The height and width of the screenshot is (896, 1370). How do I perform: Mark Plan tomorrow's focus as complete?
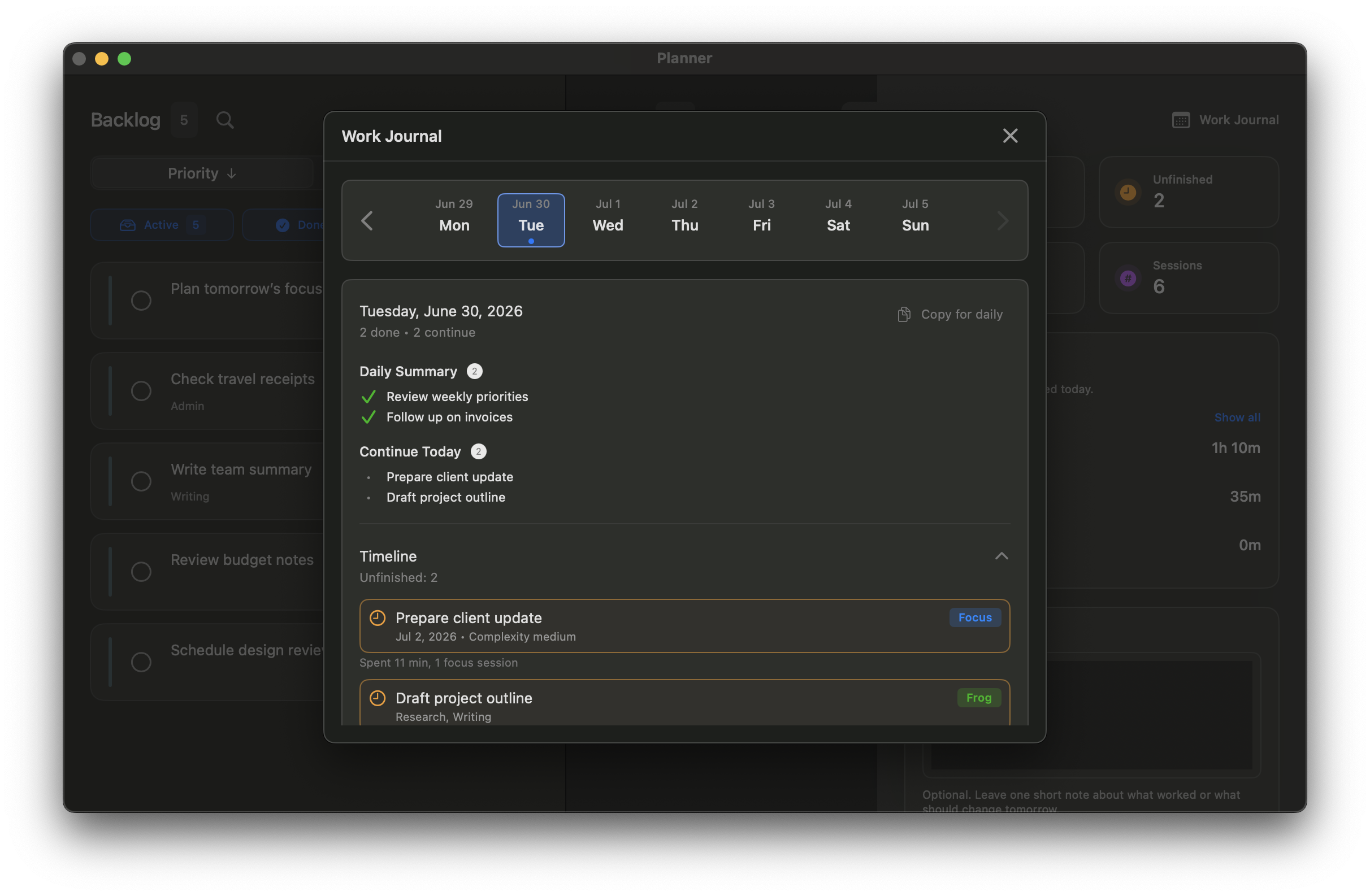click(141, 301)
